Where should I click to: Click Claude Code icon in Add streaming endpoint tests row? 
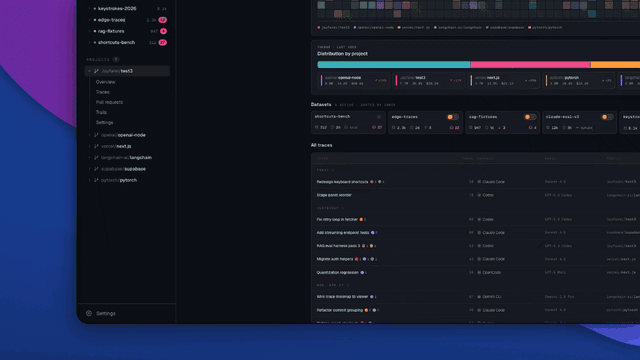click(479, 233)
